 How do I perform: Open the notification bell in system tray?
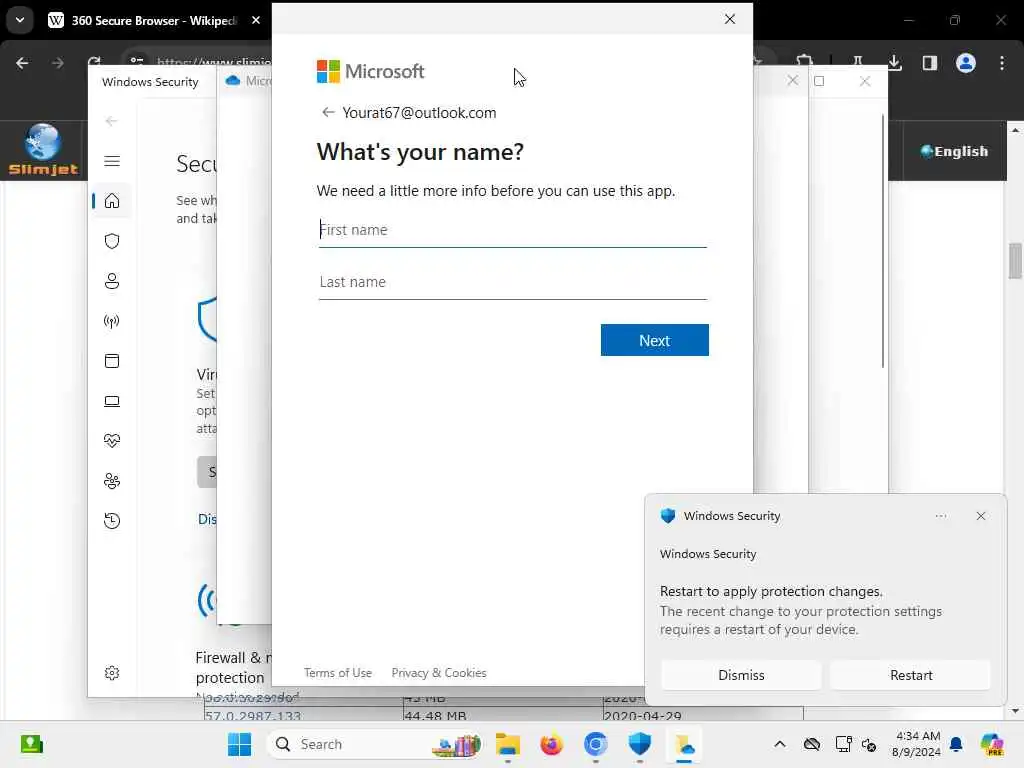[956, 744]
